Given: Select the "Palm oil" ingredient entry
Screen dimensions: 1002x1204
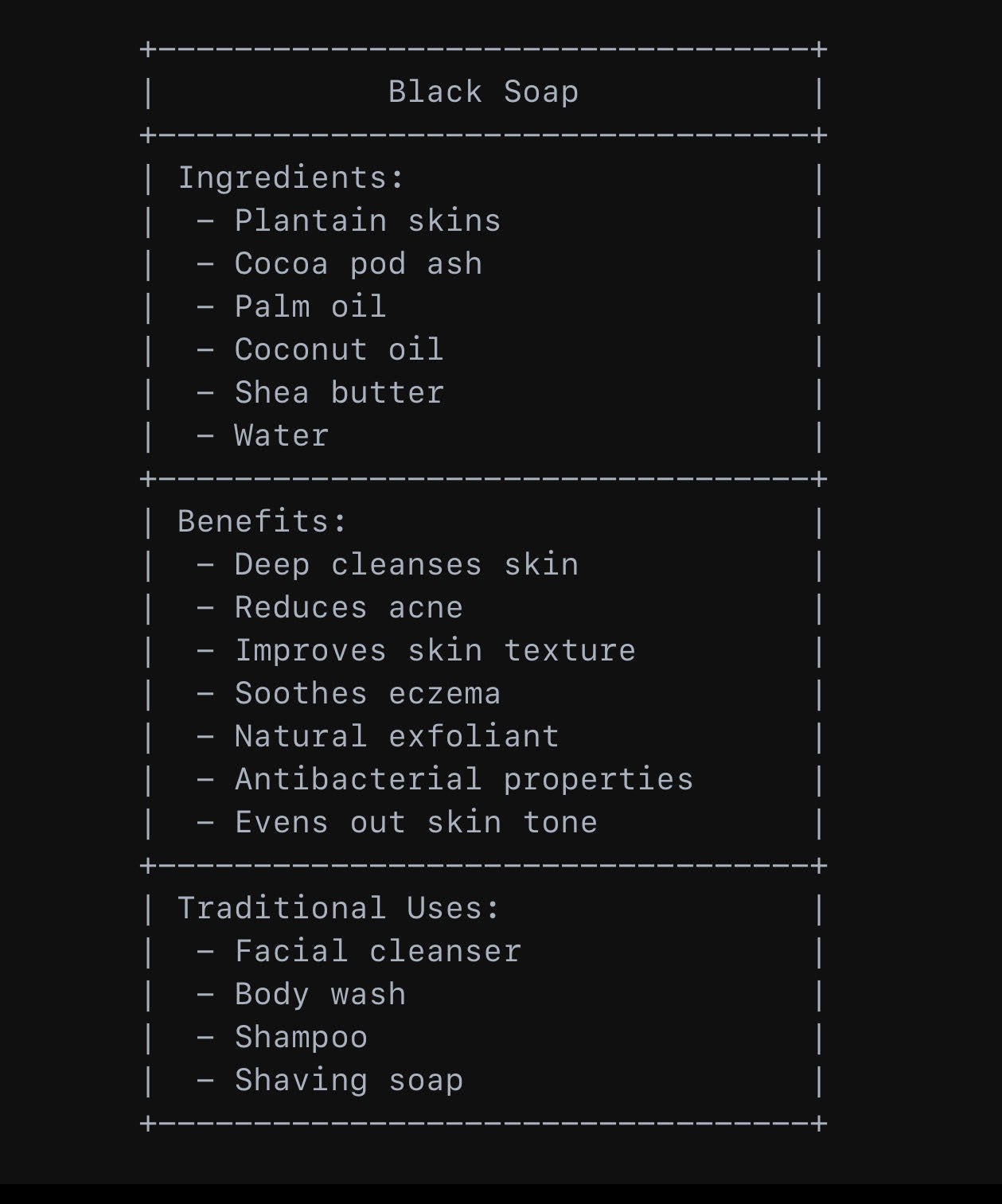Looking at the screenshot, I should point(310,306).
